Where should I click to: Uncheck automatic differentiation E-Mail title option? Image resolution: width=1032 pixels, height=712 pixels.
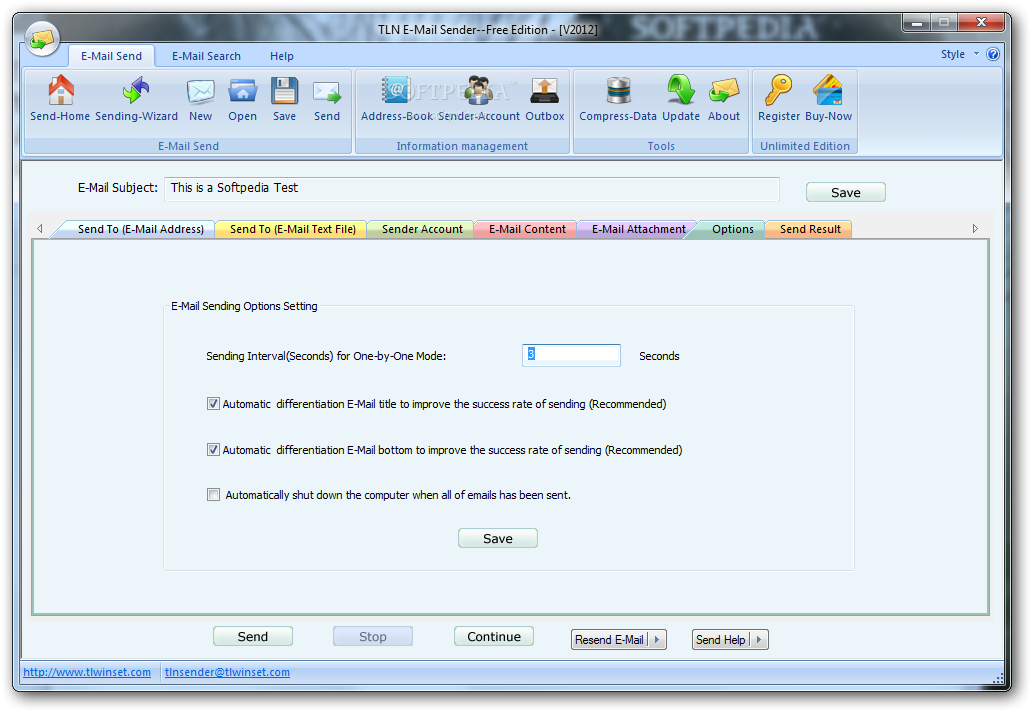click(213, 404)
